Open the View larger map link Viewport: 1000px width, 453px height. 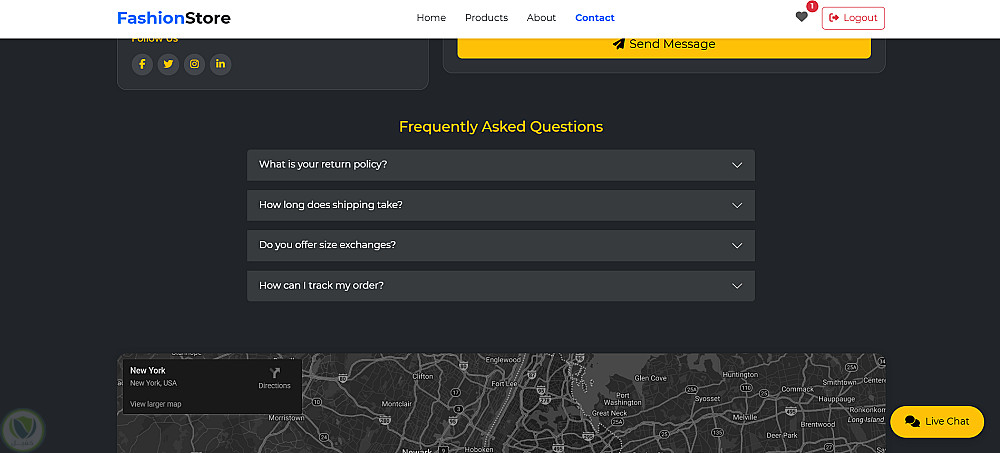156,404
